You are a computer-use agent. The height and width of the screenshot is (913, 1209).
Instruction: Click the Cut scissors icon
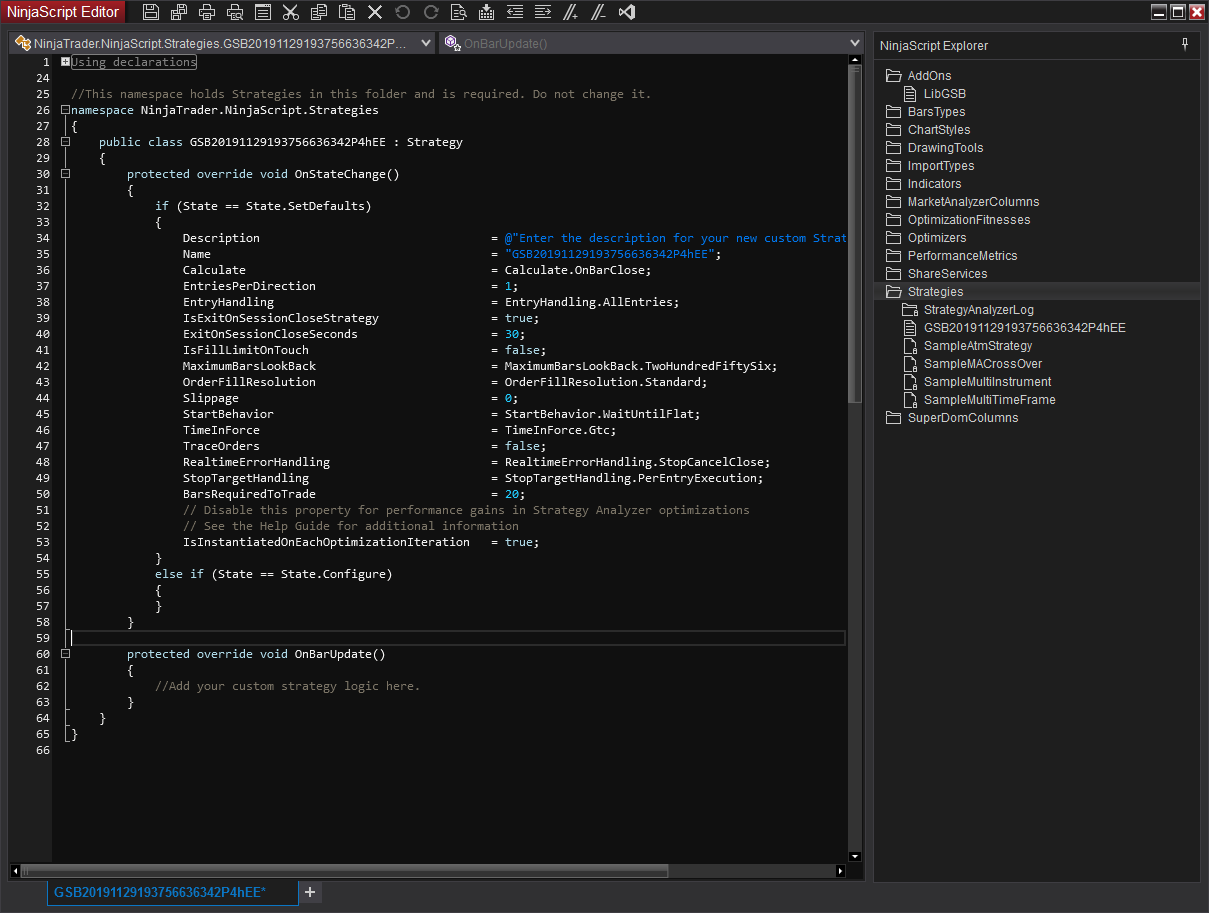coord(291,12)
